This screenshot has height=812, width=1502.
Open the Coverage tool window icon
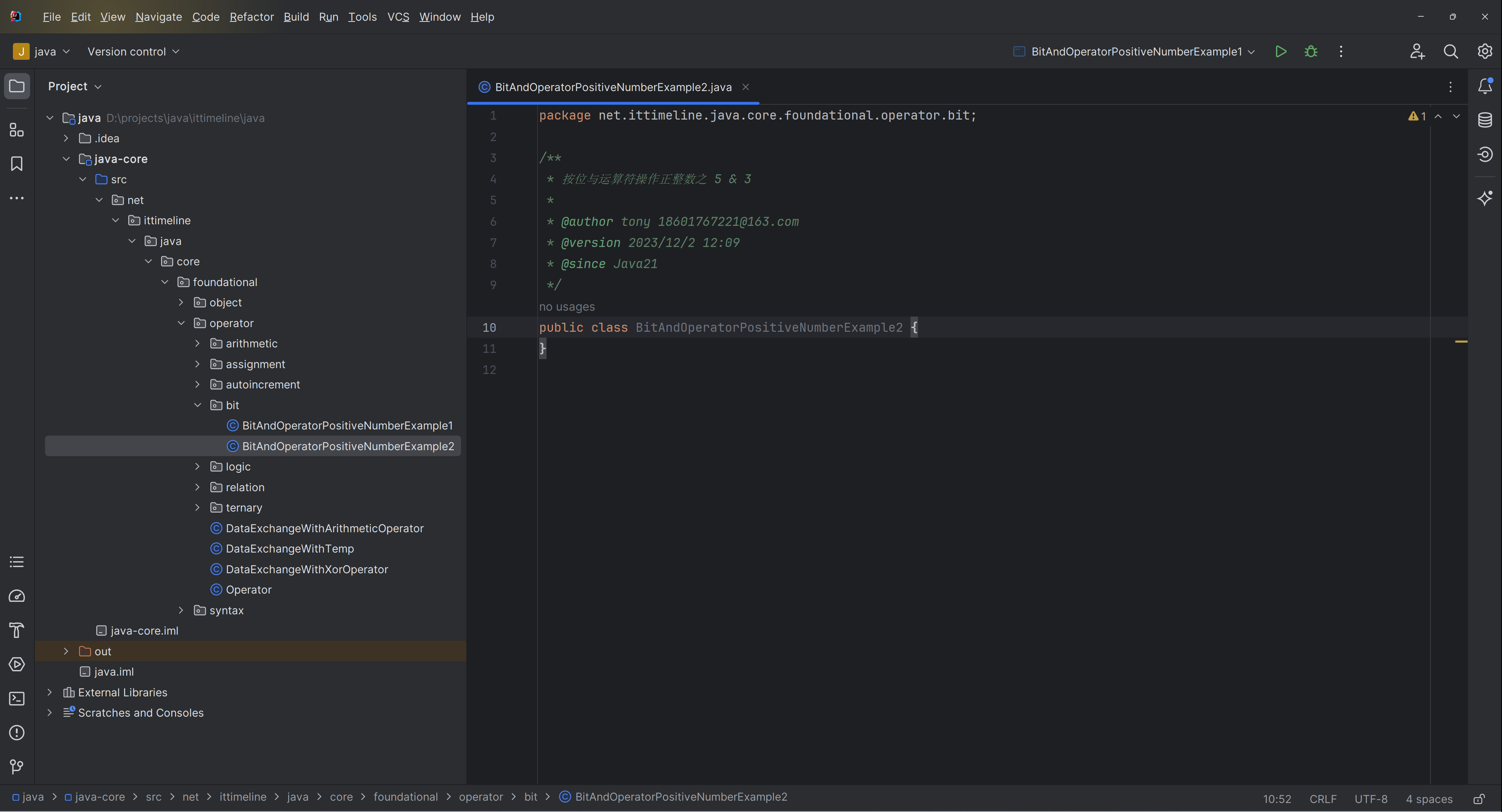pyautogui.click(x=1485, y=154)
